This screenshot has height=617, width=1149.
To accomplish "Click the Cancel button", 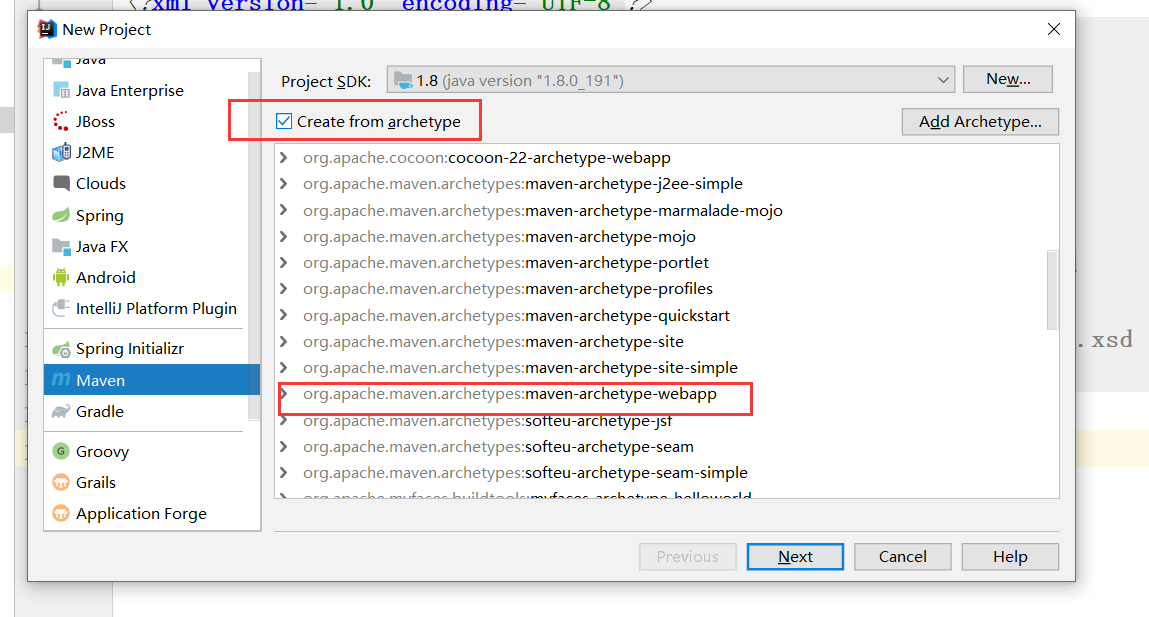I will (903, 557).
